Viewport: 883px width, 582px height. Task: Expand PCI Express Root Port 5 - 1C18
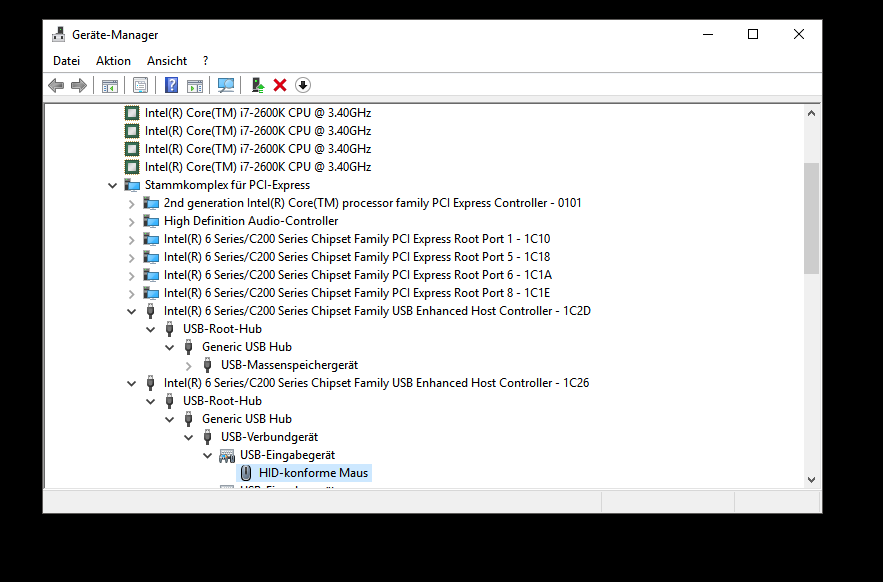(131, 257)
